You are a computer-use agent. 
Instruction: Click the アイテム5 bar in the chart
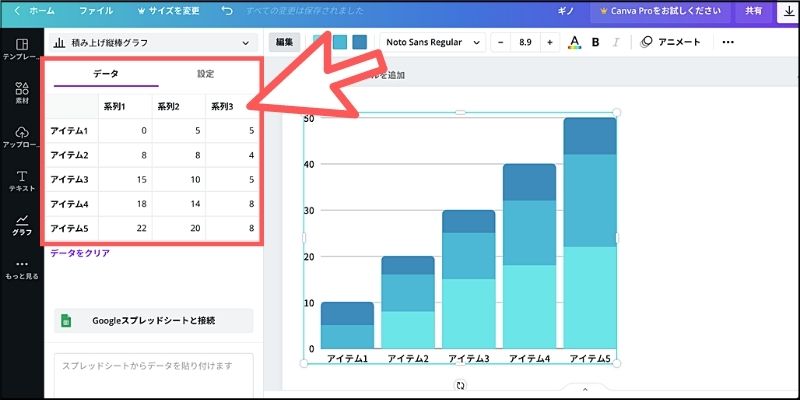click(590, 233)
